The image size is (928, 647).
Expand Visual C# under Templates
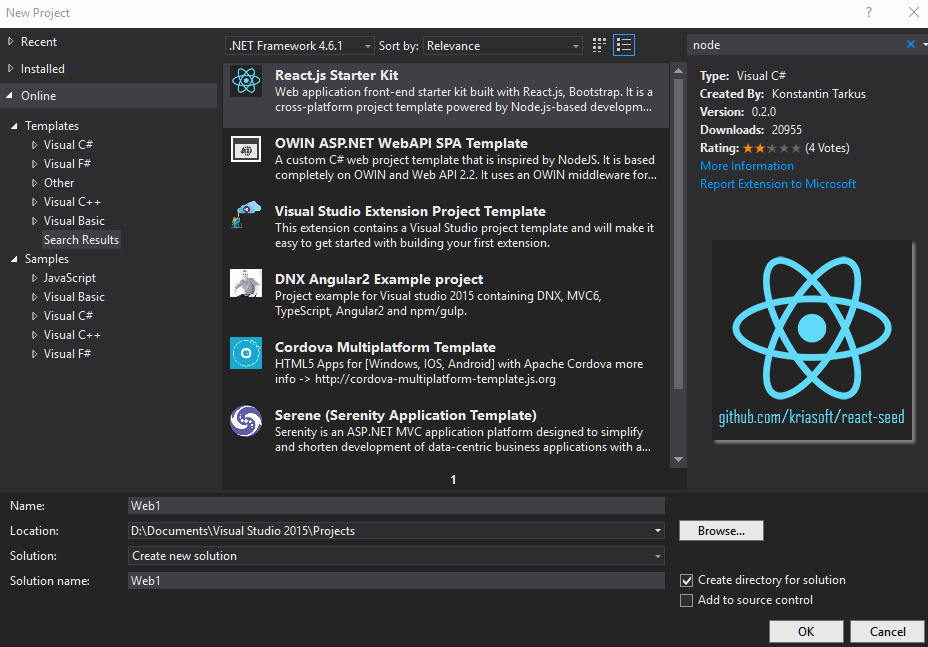(34, 145)
